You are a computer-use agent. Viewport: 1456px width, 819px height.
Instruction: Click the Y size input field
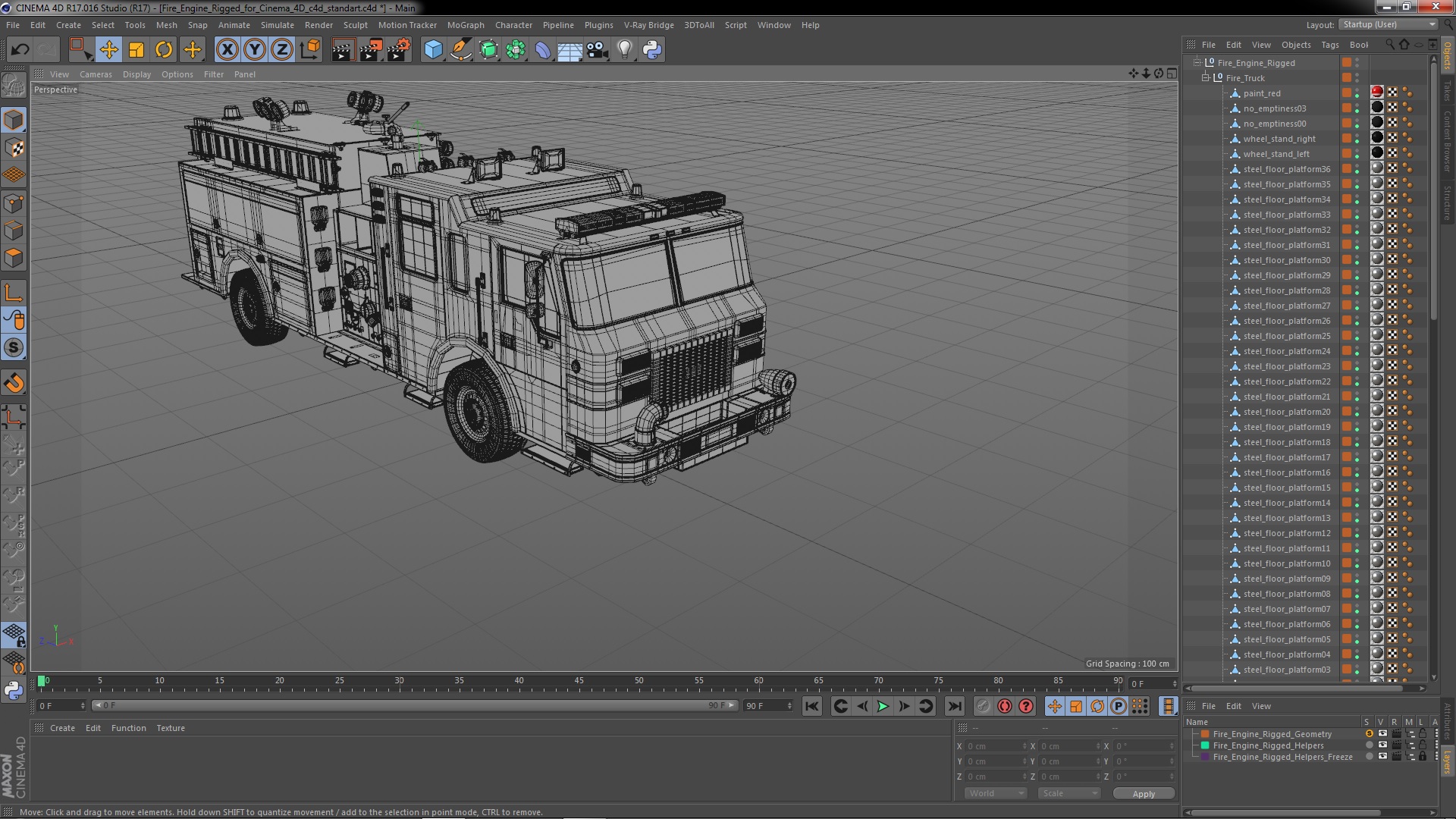click(1068, 761)
